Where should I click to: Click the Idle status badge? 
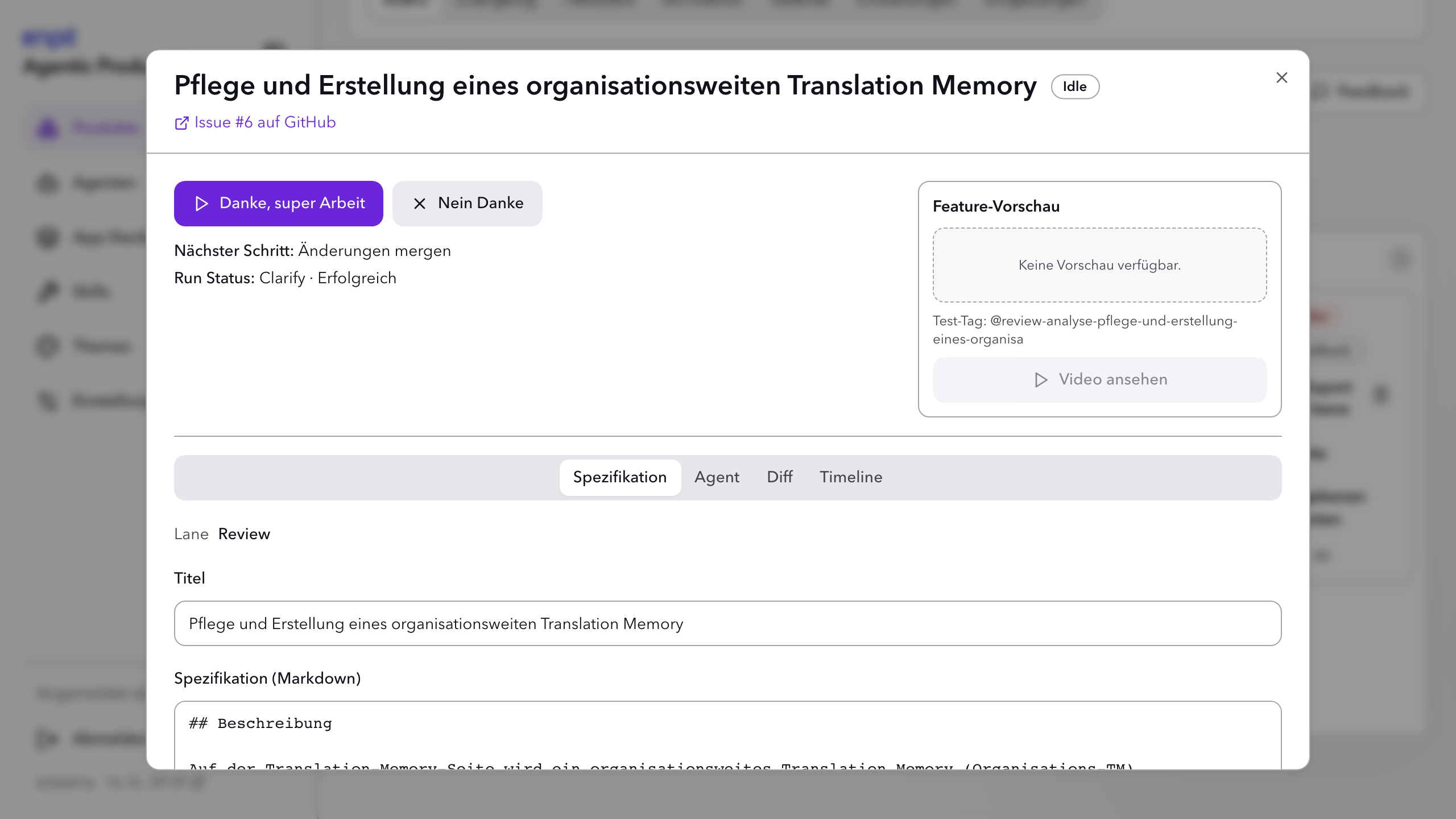[x=1075, y=86]
